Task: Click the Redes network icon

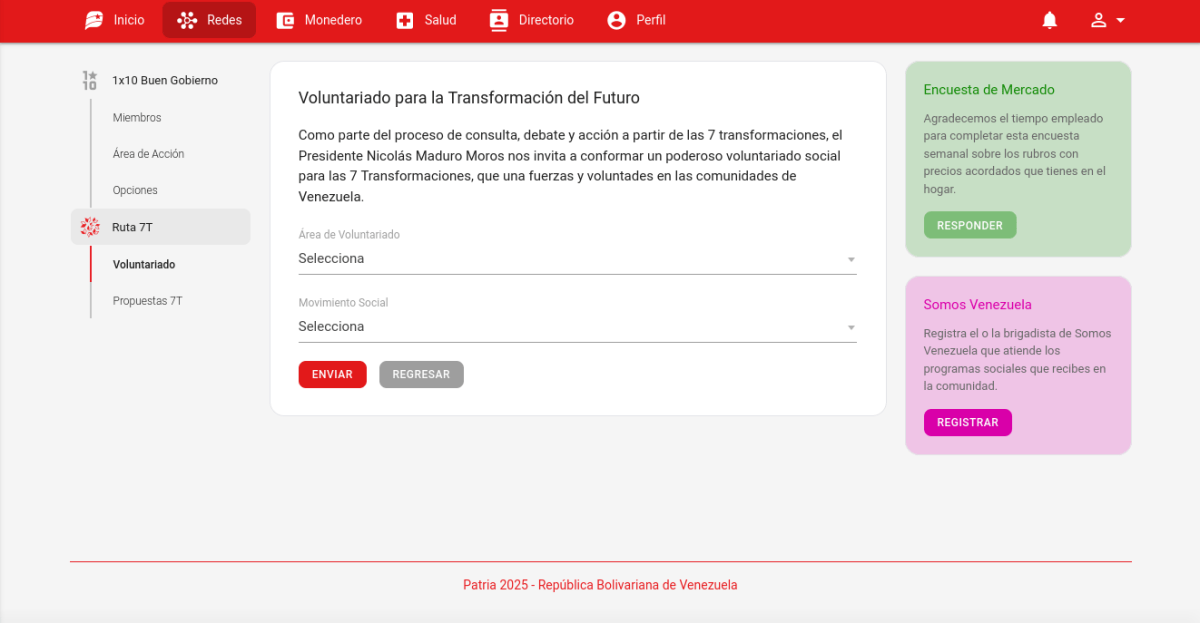Action: click(x=186, y=20)
